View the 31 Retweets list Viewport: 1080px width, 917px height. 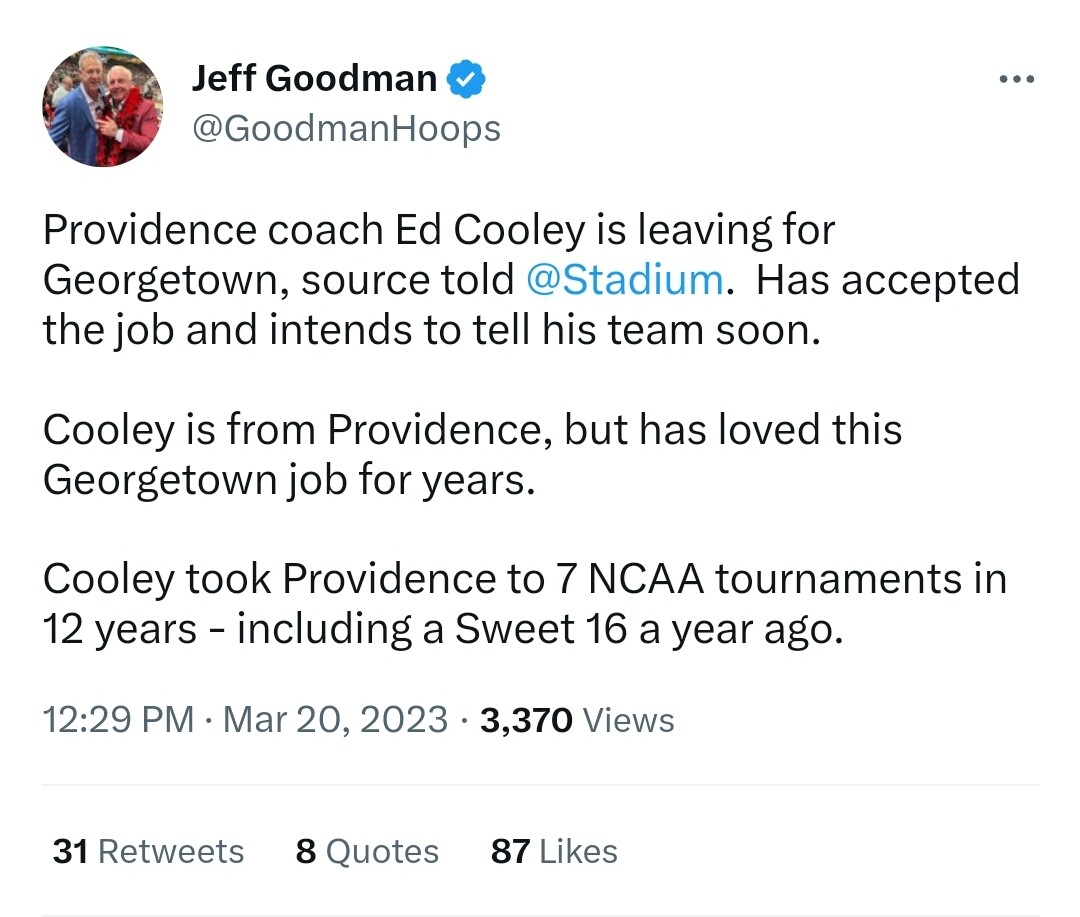(x=148, y=851)
